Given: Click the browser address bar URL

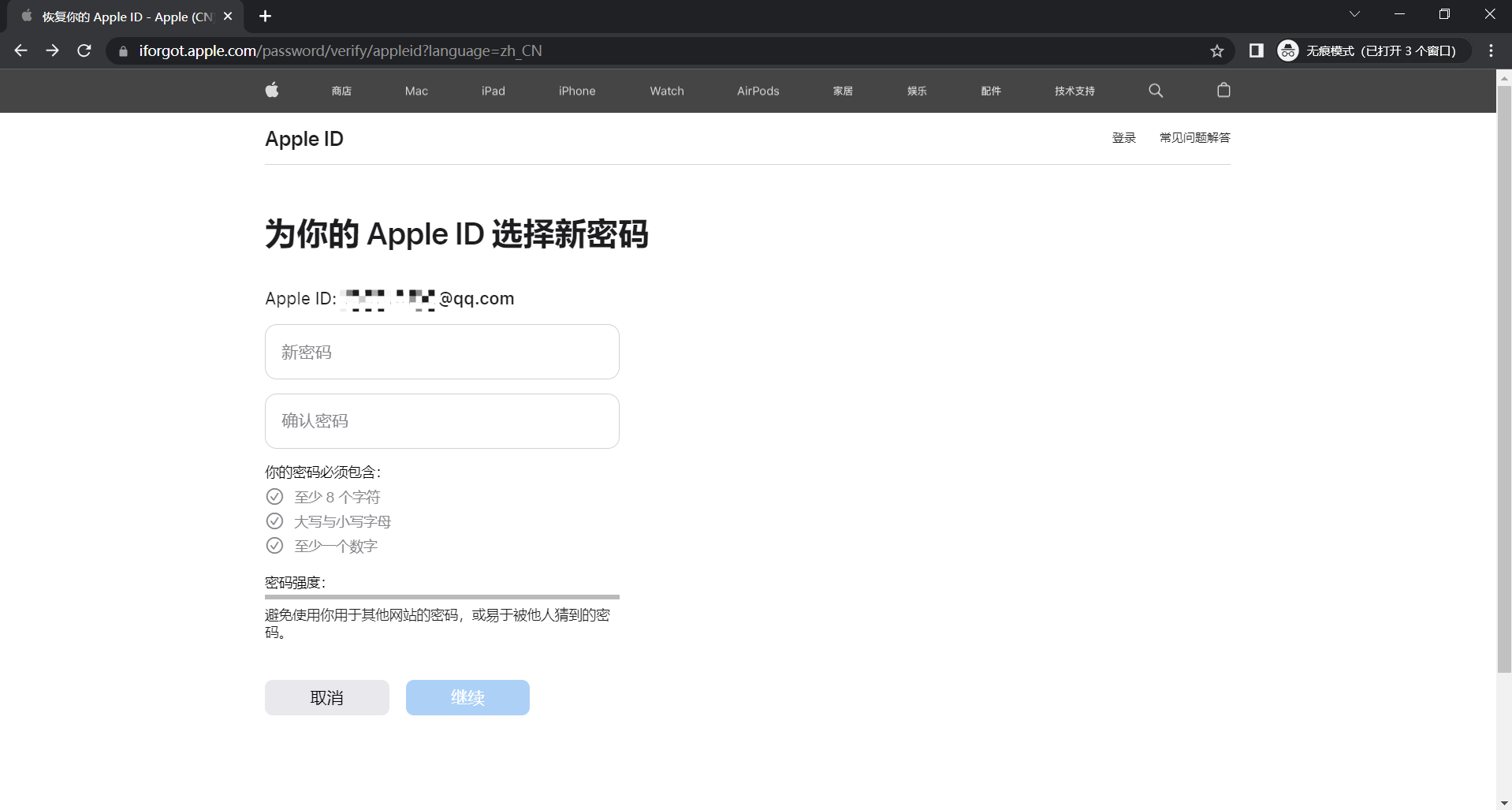Looking at the screenshot, I should click(x=340, y=50).
